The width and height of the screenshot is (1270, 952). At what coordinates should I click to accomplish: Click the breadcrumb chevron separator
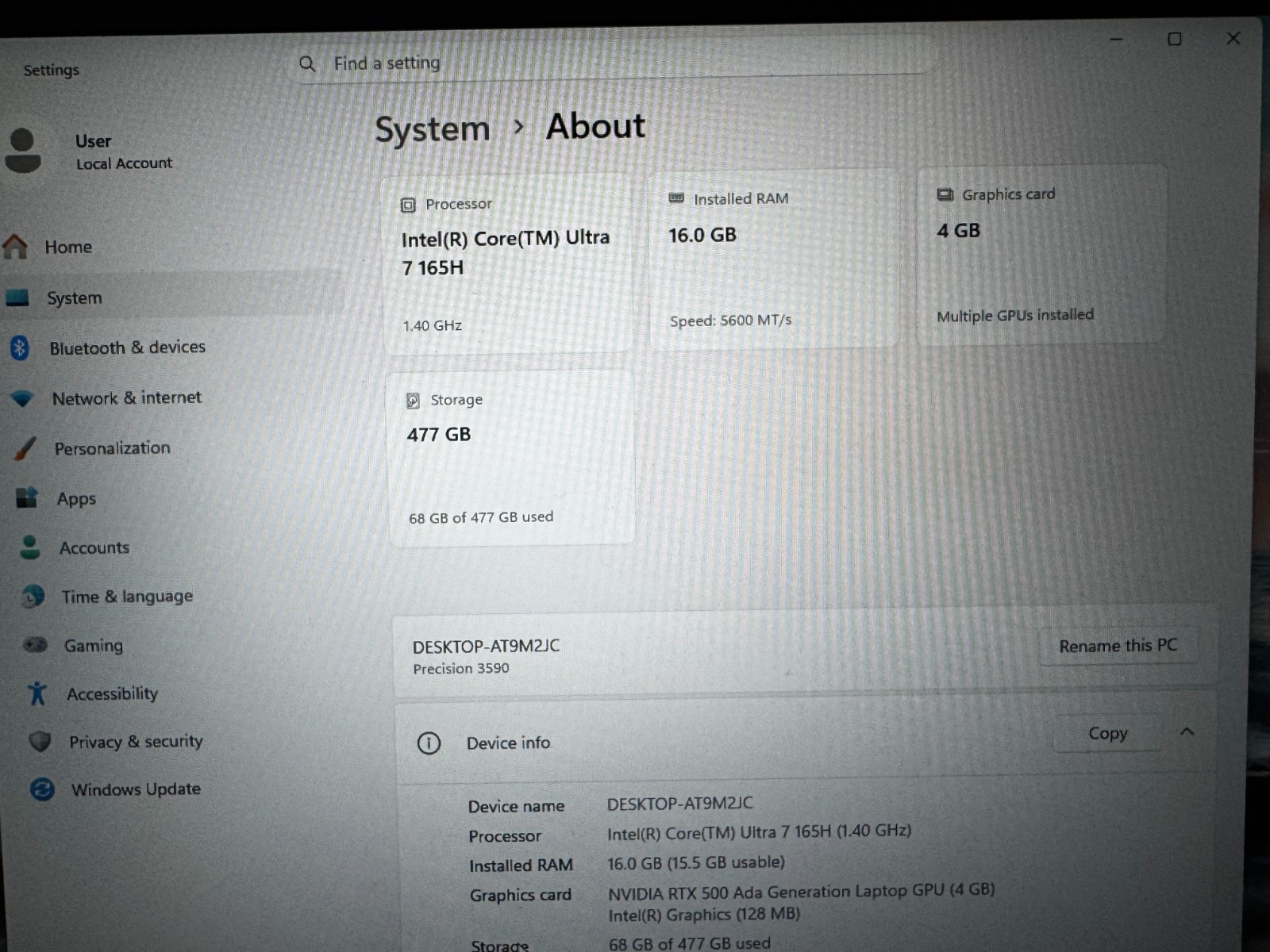coord(518,127)
